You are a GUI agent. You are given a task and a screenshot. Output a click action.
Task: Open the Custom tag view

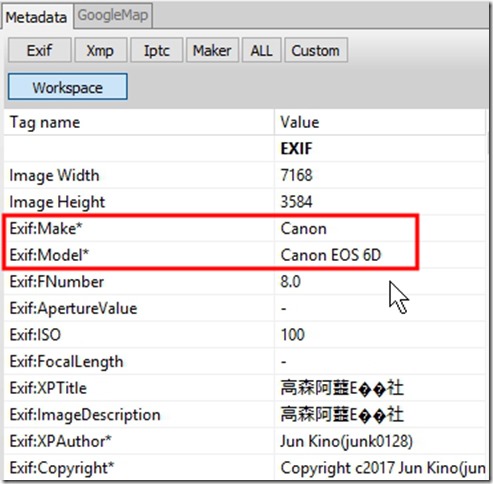316,51
